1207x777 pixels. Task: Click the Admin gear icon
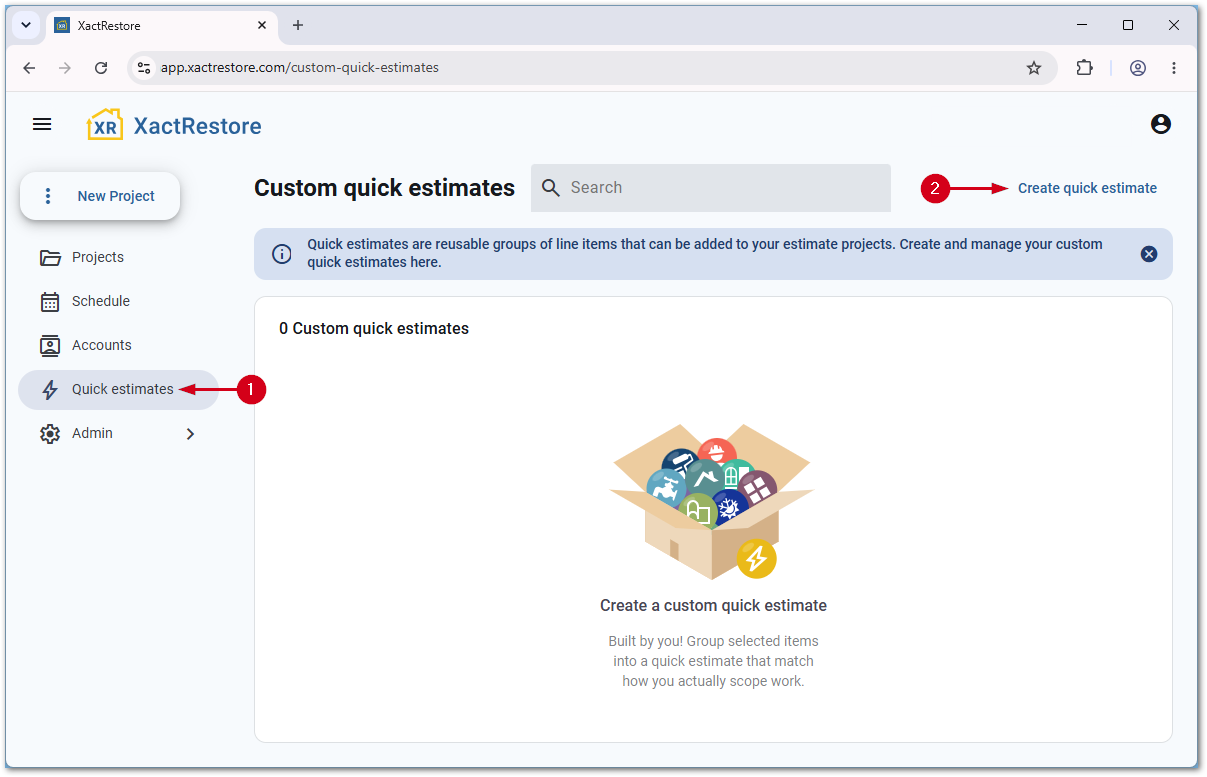click(x=50, y=434)
